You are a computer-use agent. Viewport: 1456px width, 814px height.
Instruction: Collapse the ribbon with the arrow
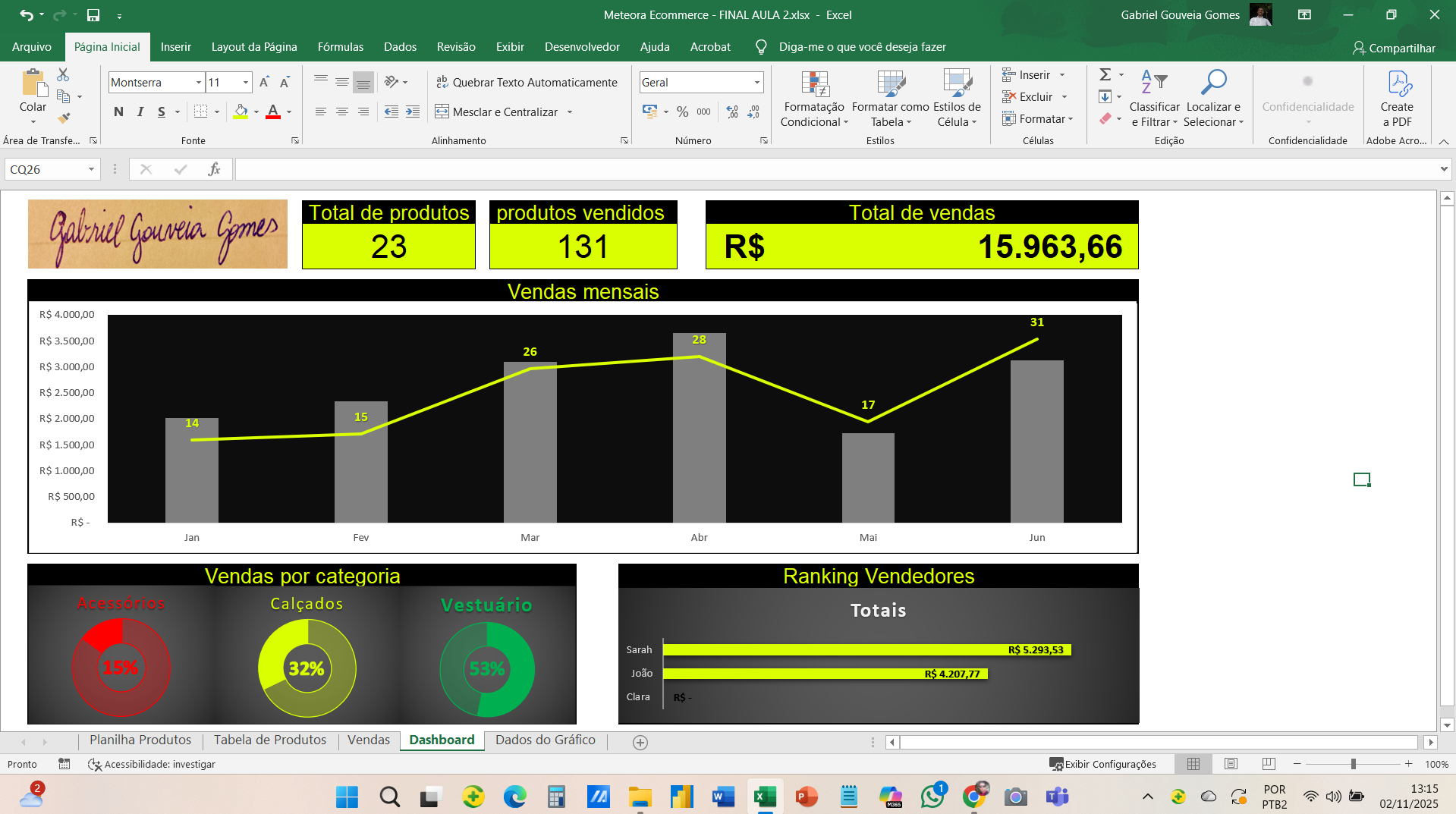(1444, 141)
